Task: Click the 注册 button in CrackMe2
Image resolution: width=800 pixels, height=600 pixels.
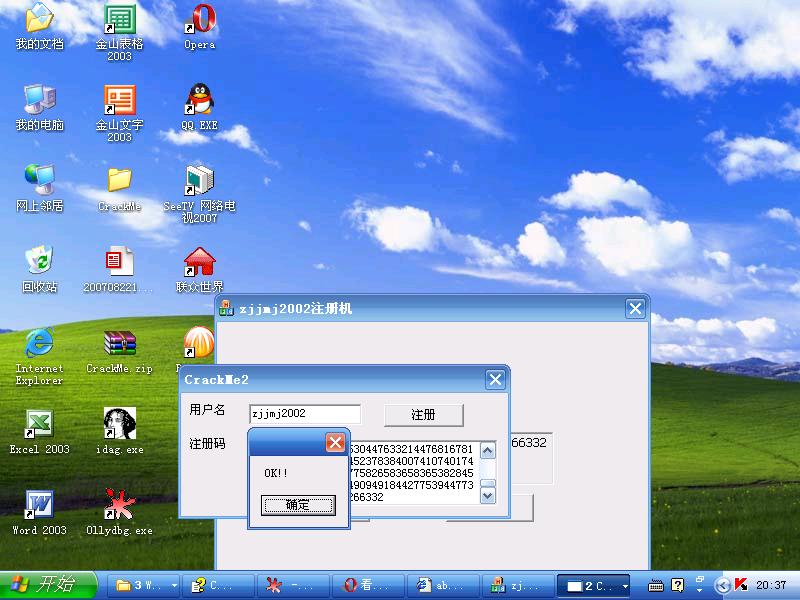Action: pos(423,415)
